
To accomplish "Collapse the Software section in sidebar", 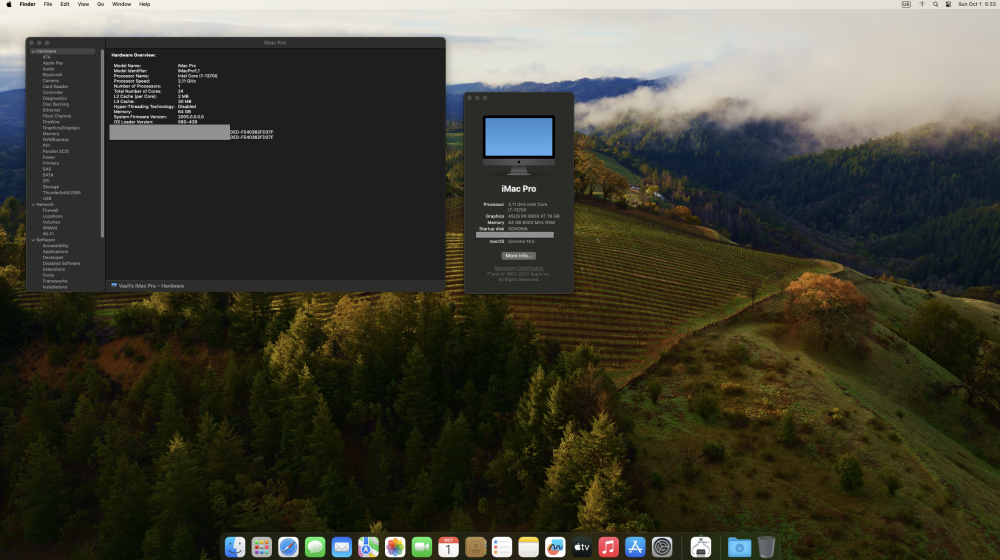I will pos(33,240).
